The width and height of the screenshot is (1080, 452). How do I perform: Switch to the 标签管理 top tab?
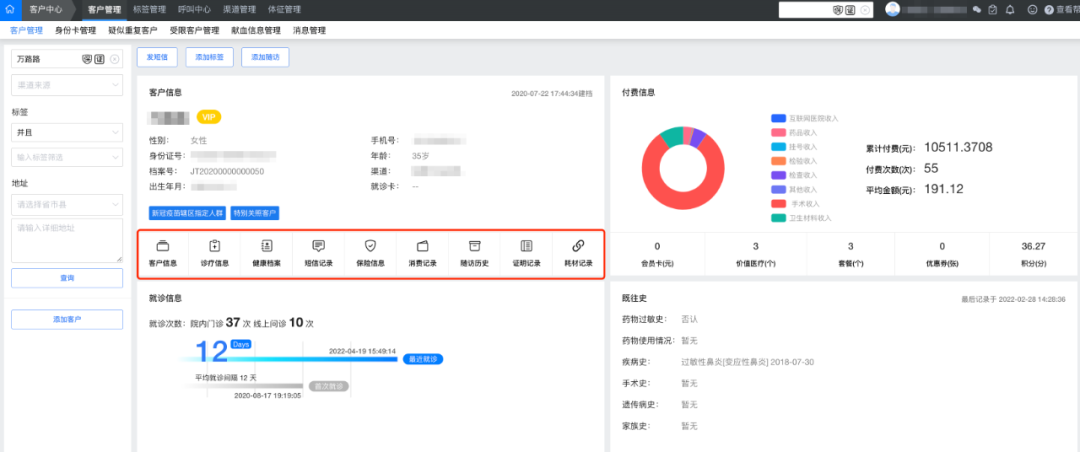[x=149, y=10]
